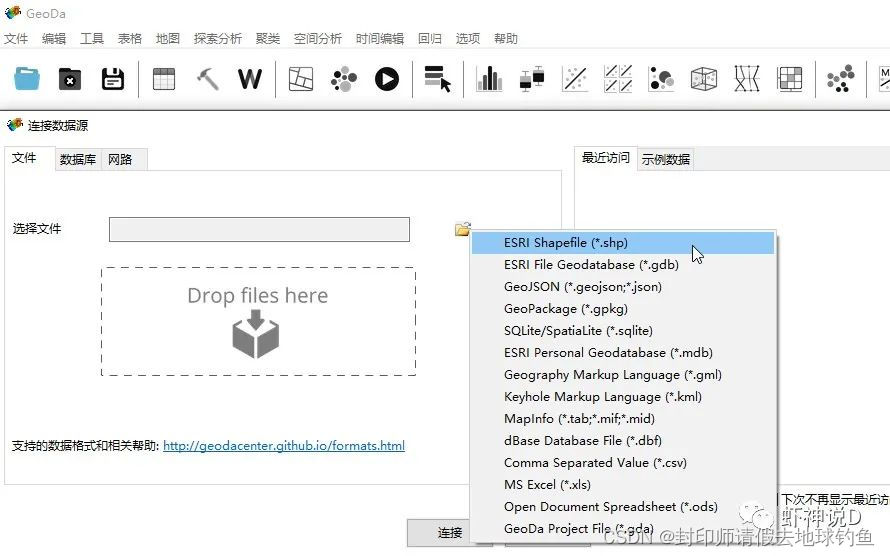This screenshot has height=556, width=890.
Task: Open the conditional plot grid icon
Action: coord(790,79)
